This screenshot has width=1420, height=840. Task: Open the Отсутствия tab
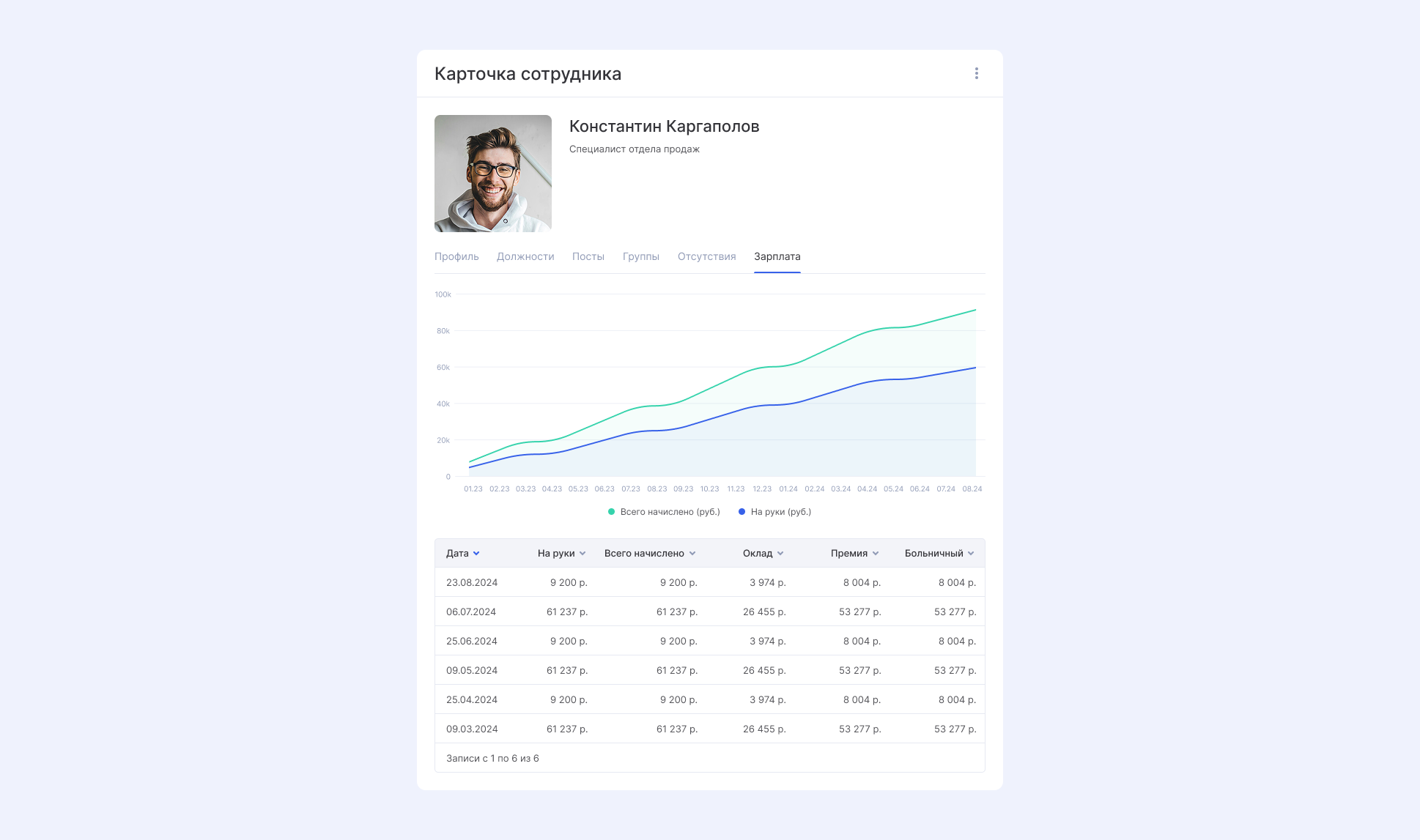click(706, 256)
